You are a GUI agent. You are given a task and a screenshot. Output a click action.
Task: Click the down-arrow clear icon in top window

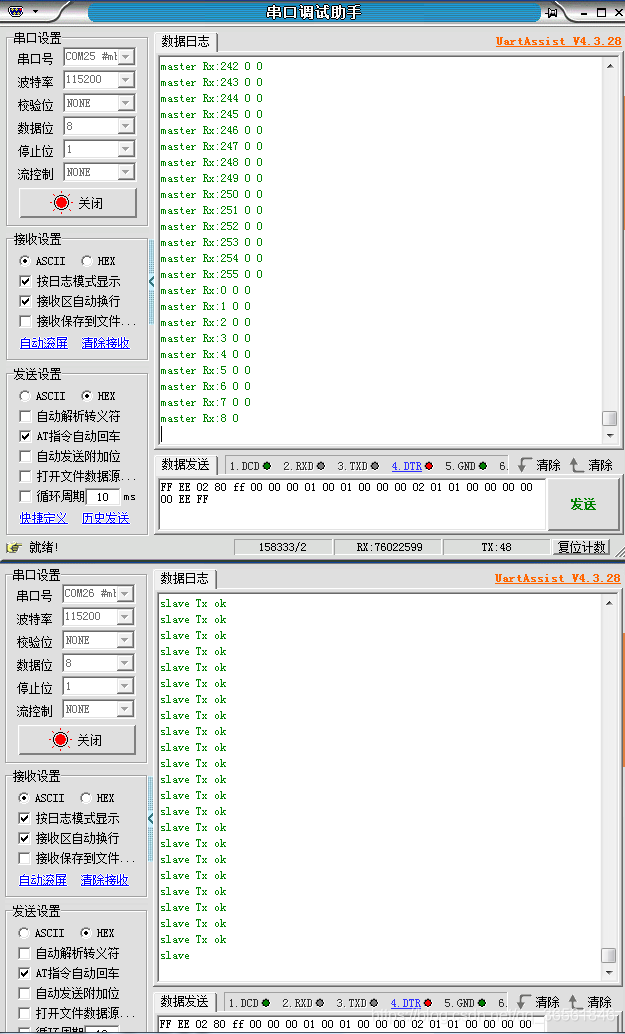tap(525, 465)
